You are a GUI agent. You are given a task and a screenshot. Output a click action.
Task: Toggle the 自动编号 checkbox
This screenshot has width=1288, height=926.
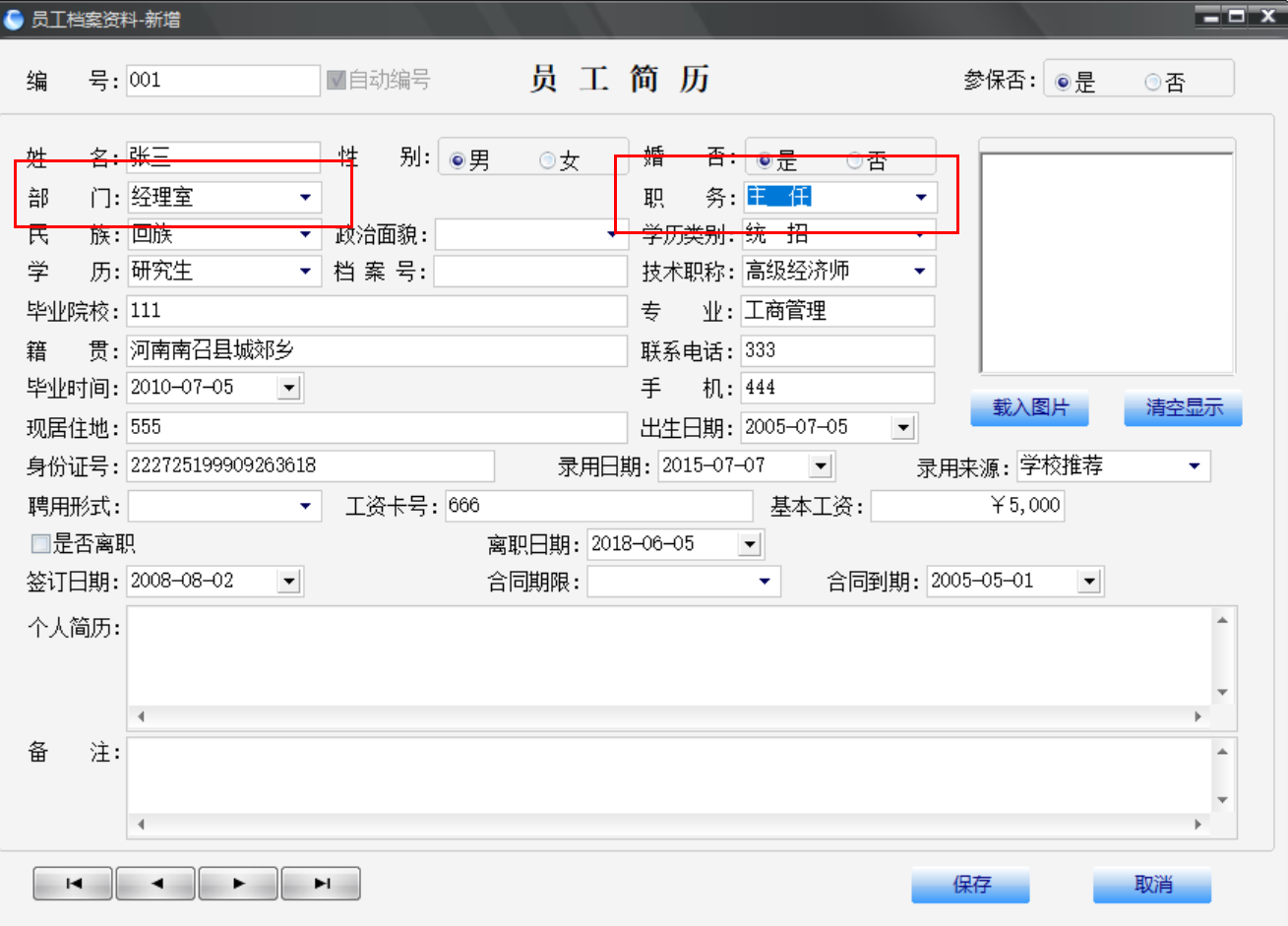337,80
